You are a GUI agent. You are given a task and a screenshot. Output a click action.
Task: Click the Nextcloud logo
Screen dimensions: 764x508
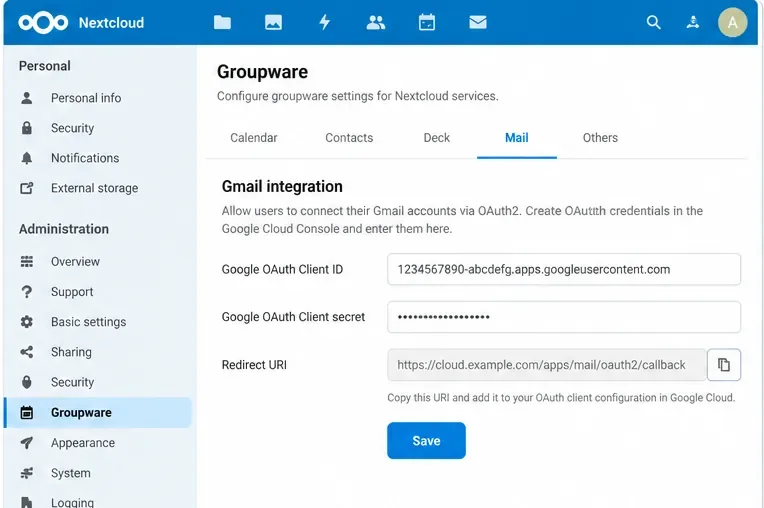point(43,22)
